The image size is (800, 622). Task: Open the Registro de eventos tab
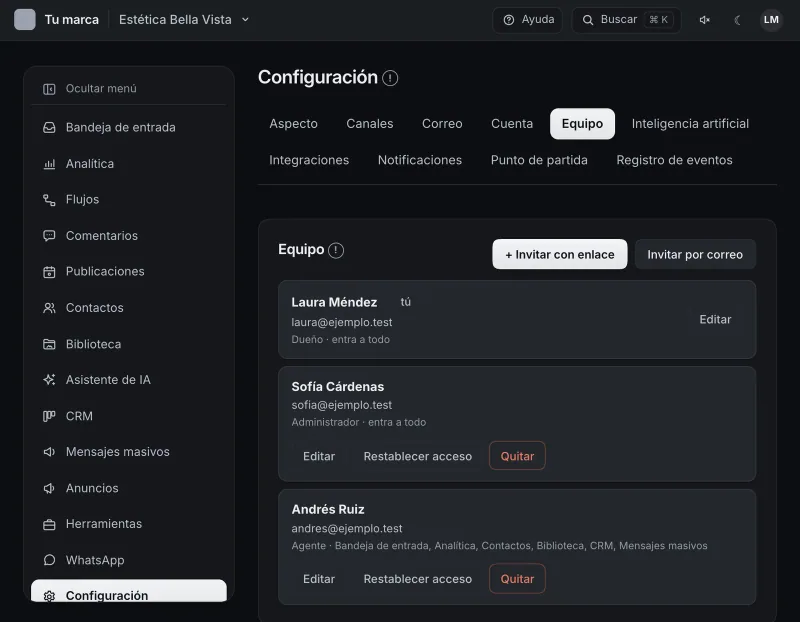[674, 160]
